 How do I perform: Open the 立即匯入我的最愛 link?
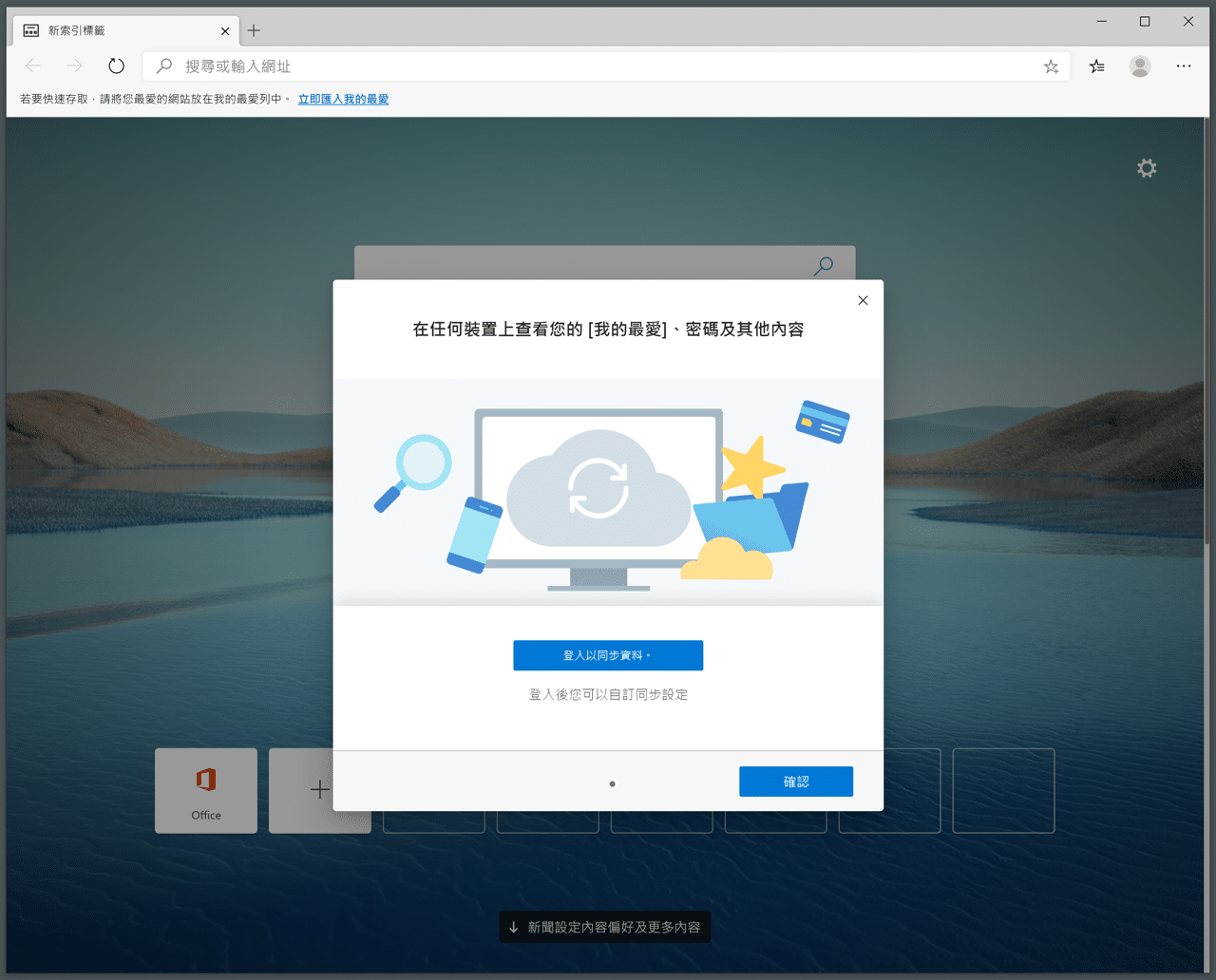343,99
